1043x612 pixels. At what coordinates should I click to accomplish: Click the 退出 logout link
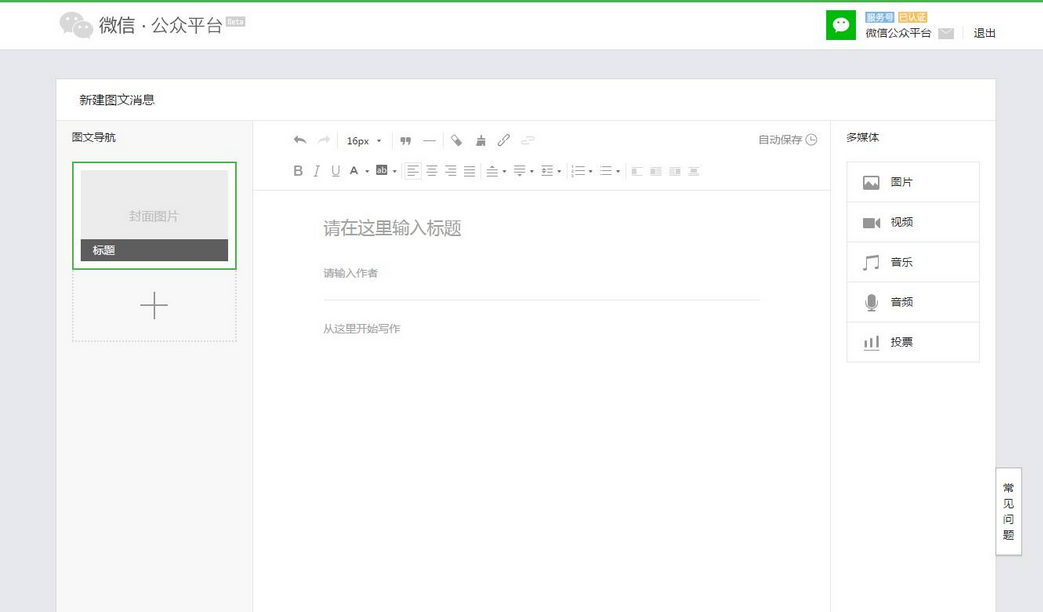(985, 33)
